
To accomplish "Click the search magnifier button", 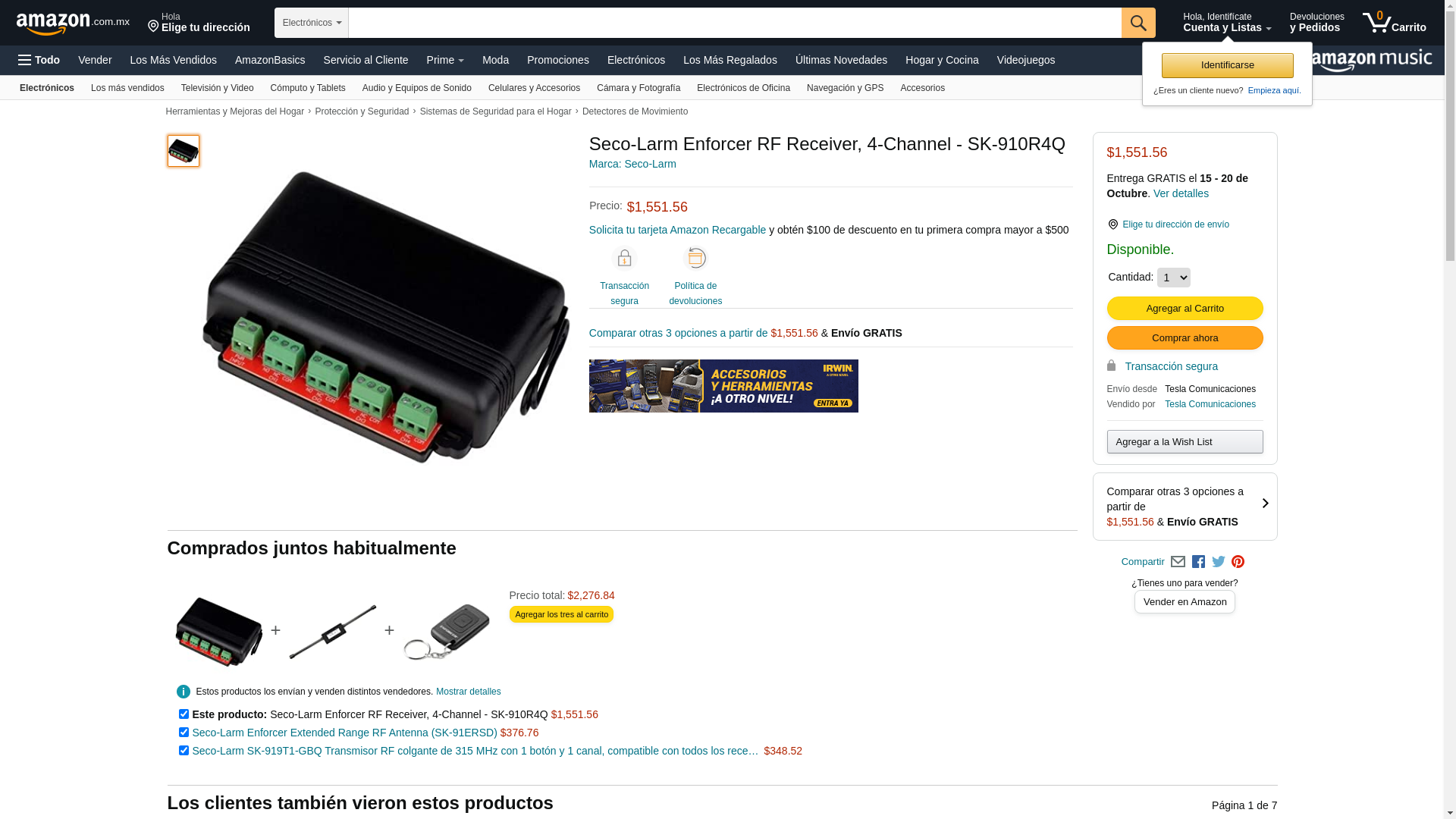I will pyautogui.click(x=1137, y=23).
